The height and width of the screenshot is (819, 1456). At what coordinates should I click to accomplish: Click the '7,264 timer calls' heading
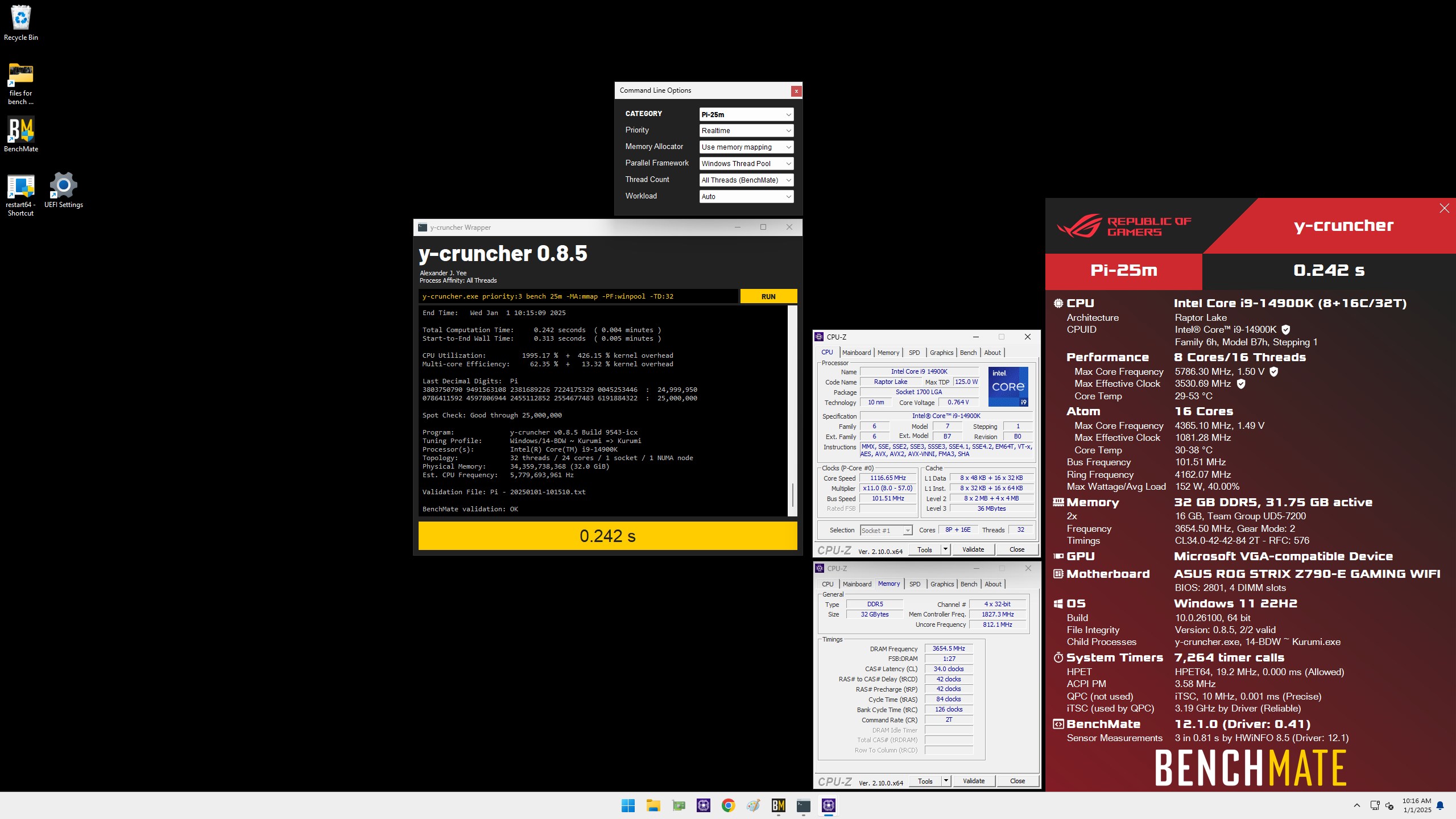tap(1229, 657)
